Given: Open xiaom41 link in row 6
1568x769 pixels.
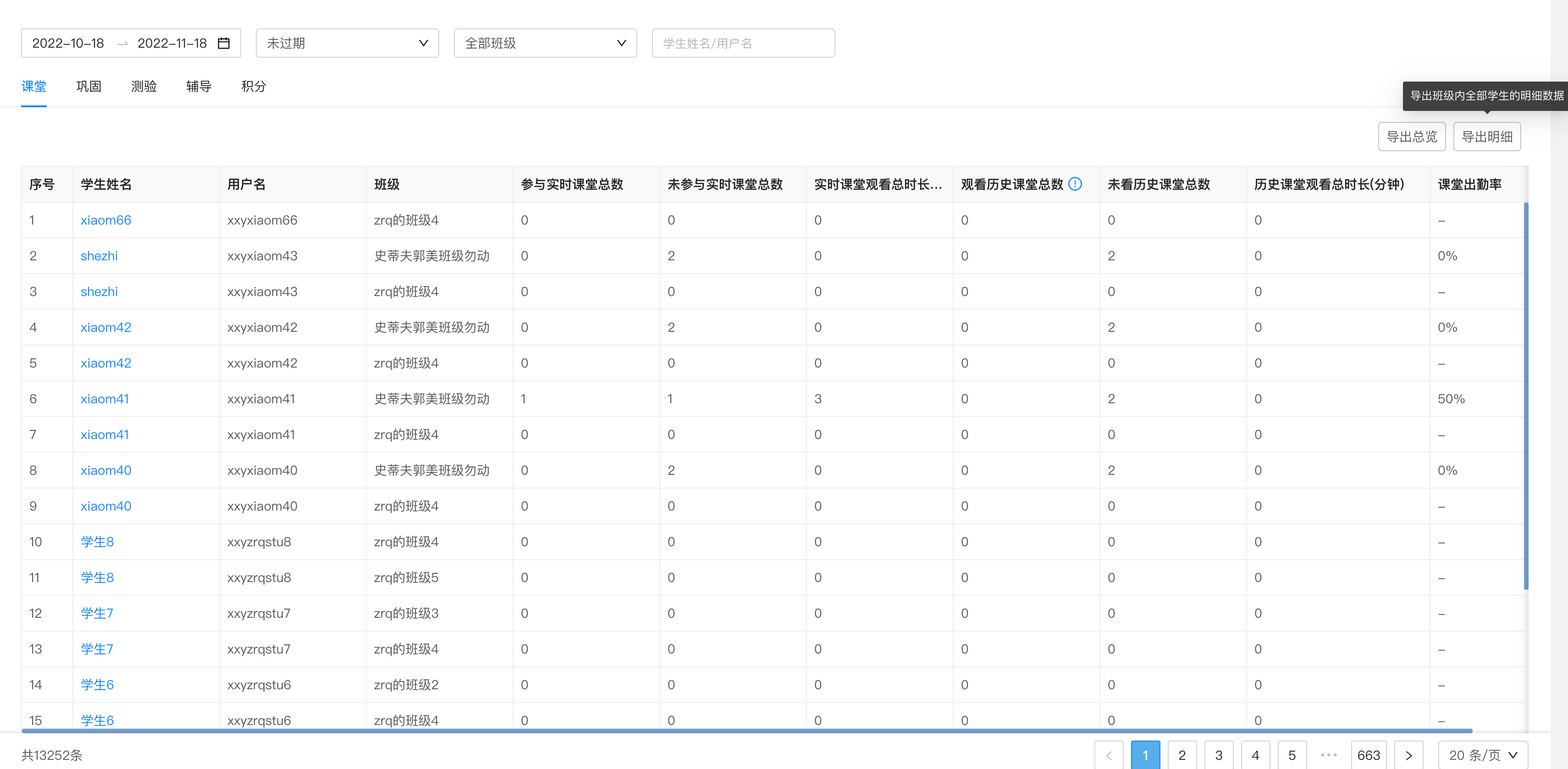Looking at the screenshot, I should (x=105, y=399).
